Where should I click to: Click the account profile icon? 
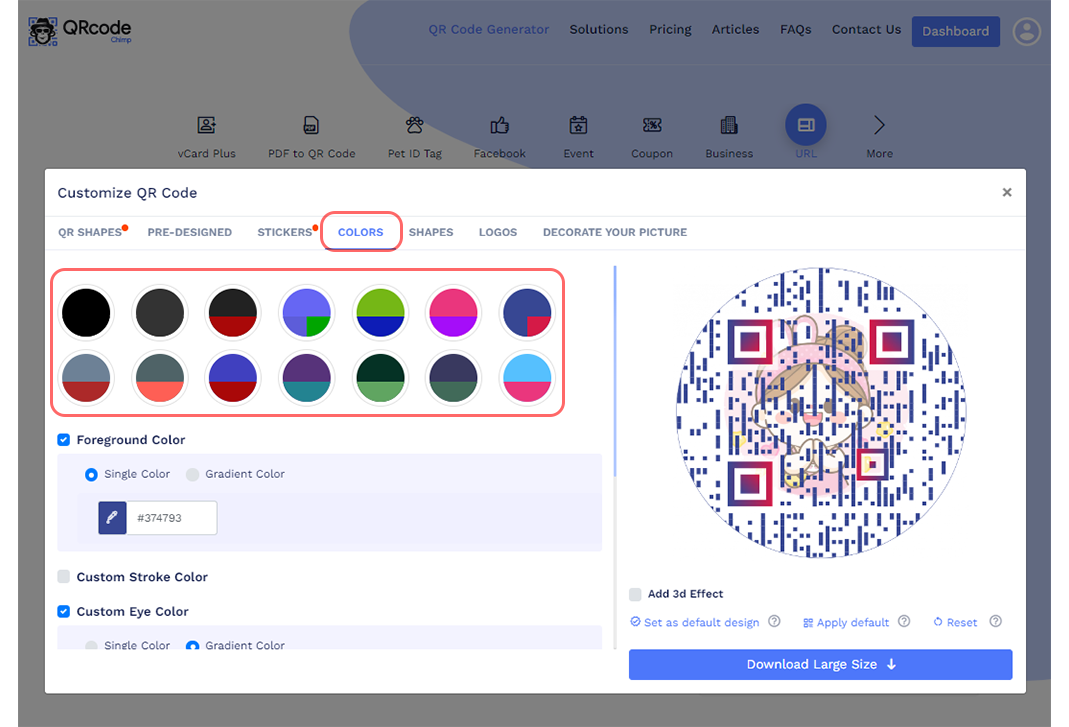[x=1027, y=31]
